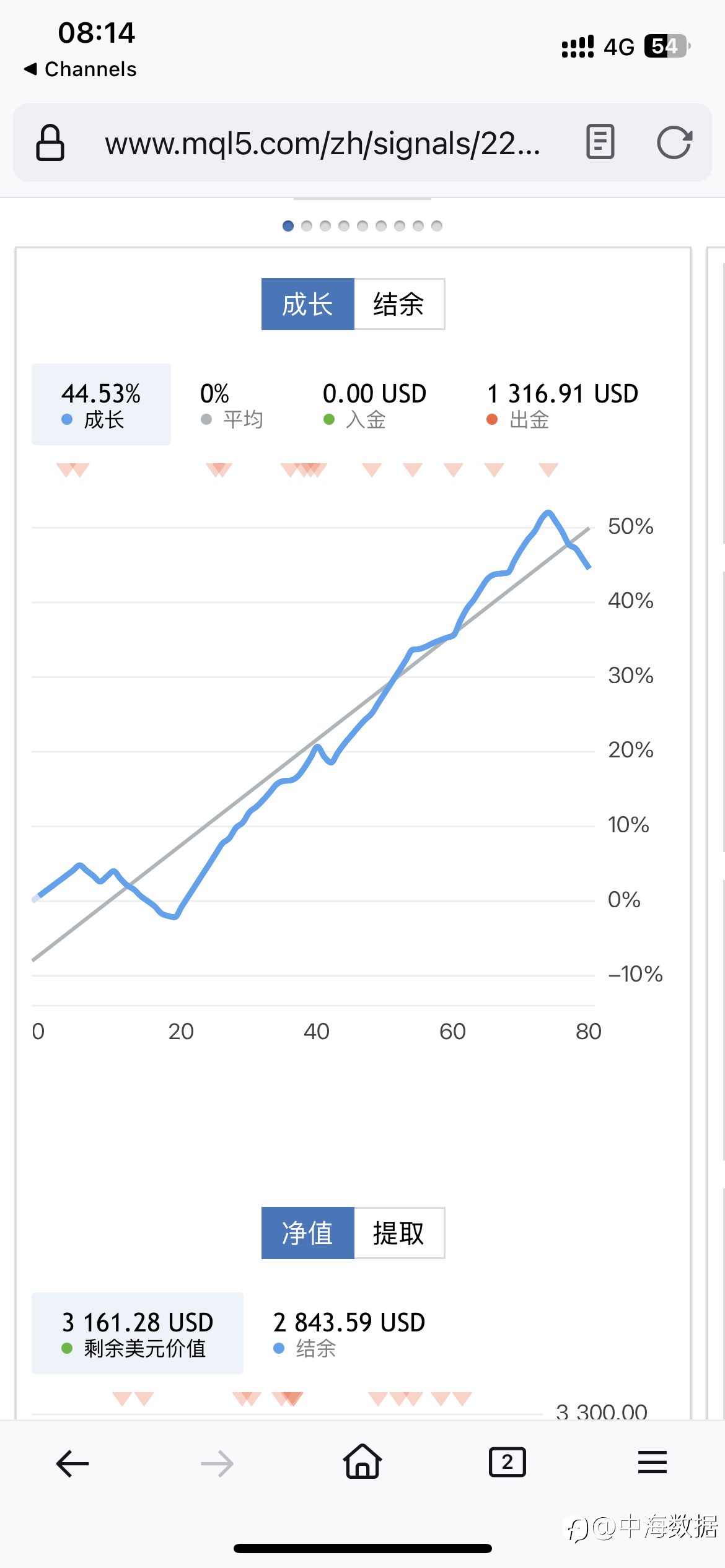Image resolution: width=725 pixels, height=1568 pixels.
Task: Open the tabs switcher showing 2
Action: pyautogui.click(x=507, y=1462)
